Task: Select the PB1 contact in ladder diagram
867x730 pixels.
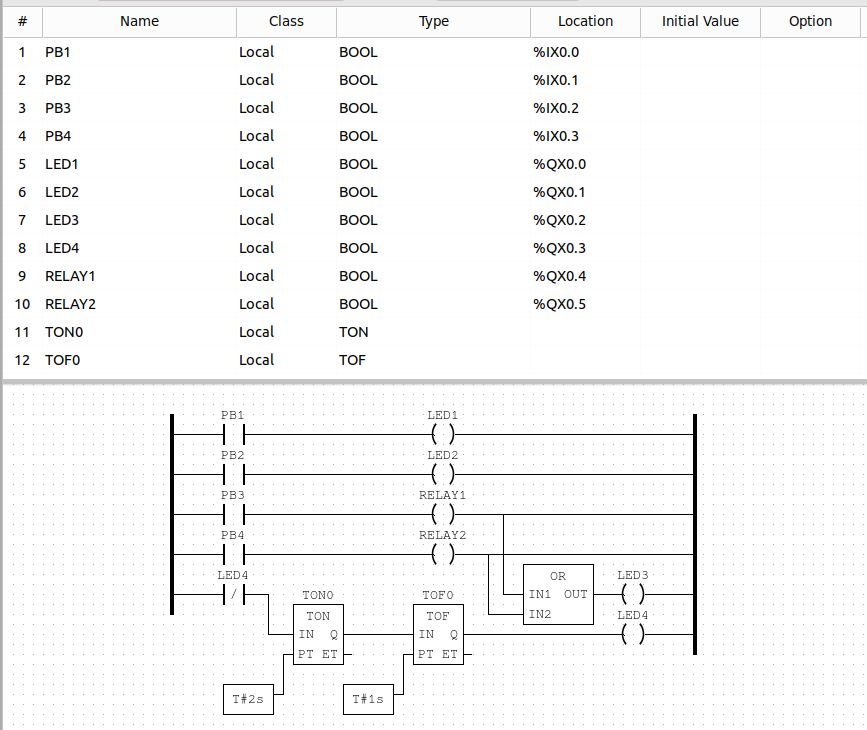Action: coord(233,435)
